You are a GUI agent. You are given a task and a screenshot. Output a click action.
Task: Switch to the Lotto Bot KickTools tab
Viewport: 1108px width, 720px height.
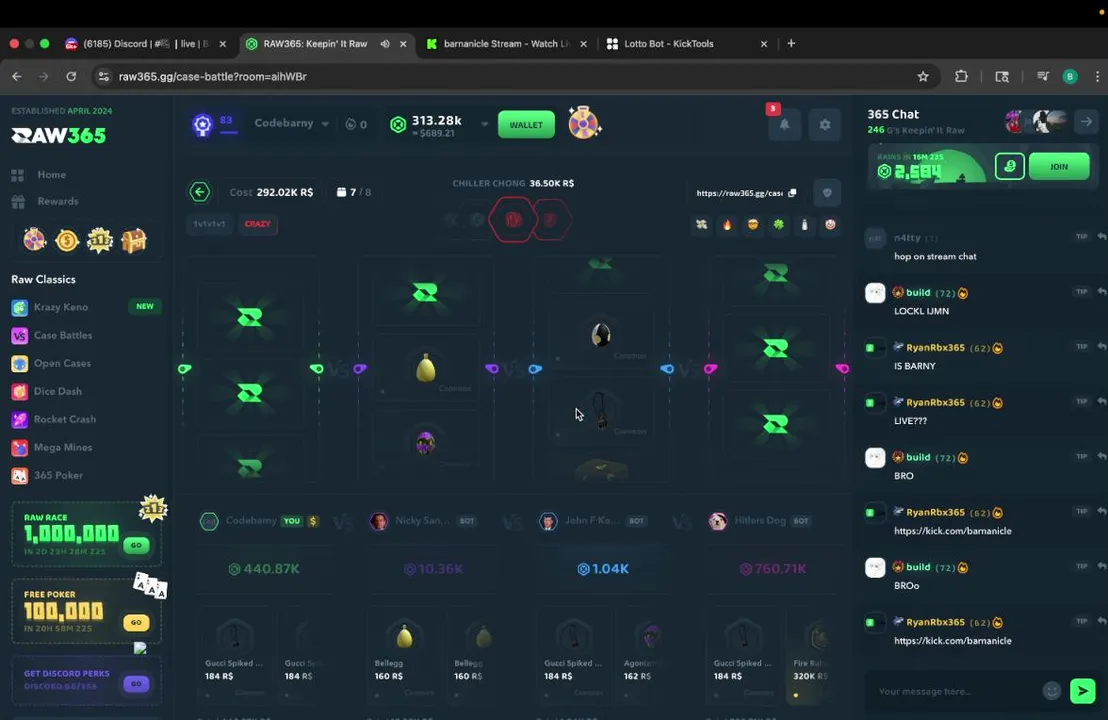coord(687,44)
